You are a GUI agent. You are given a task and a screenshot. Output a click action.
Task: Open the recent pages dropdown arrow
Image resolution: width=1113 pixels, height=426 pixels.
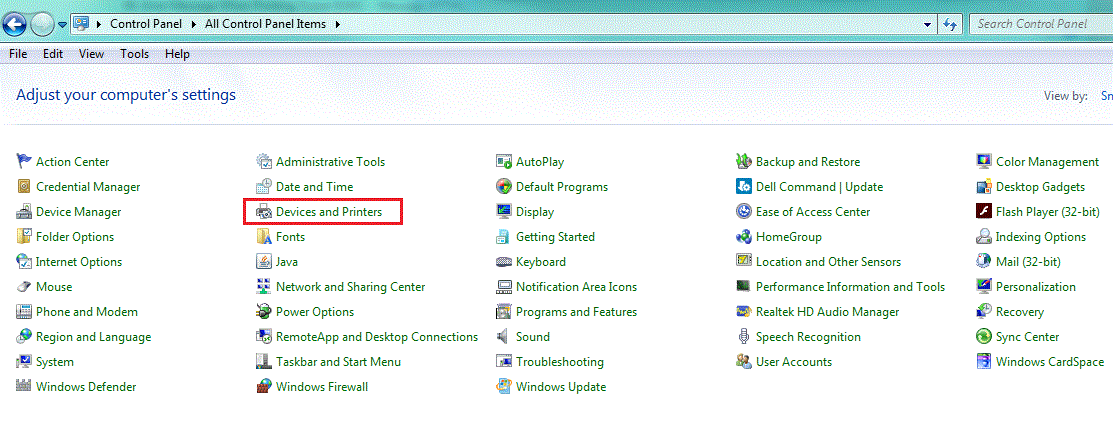pyautogui.click(x=62, y=24)
